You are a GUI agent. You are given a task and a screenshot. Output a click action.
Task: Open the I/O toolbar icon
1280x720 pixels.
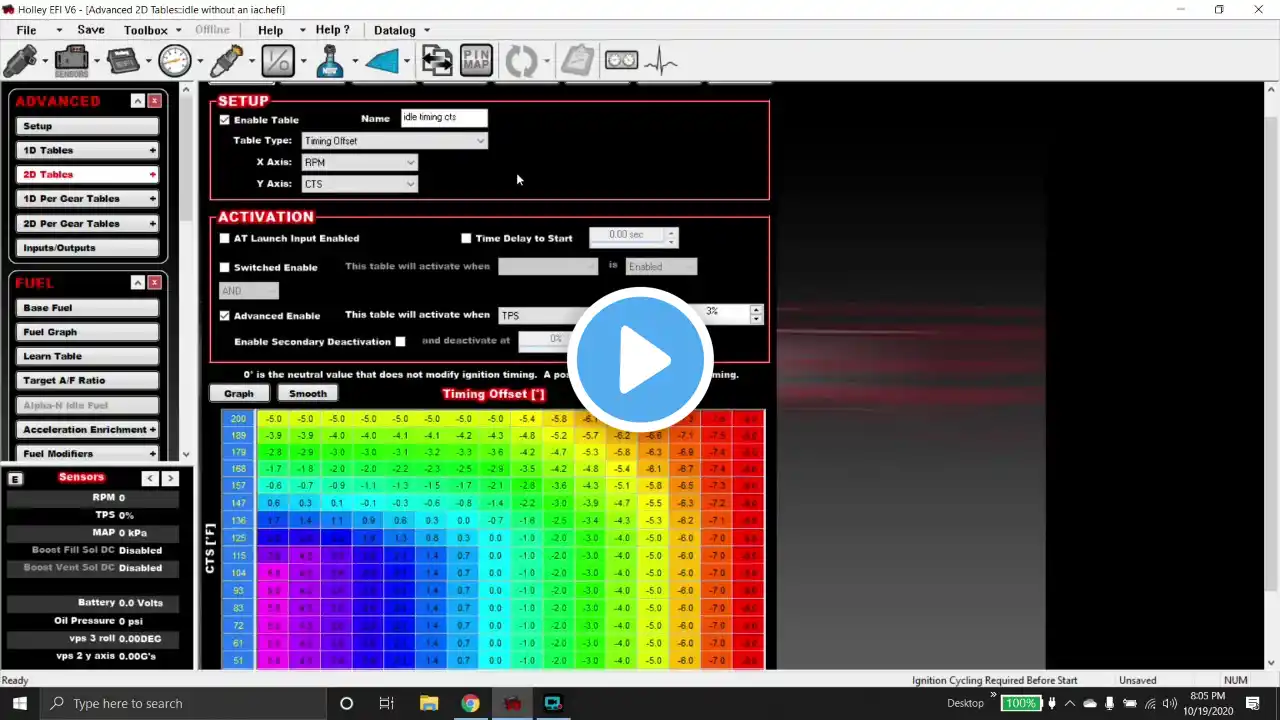278,62
